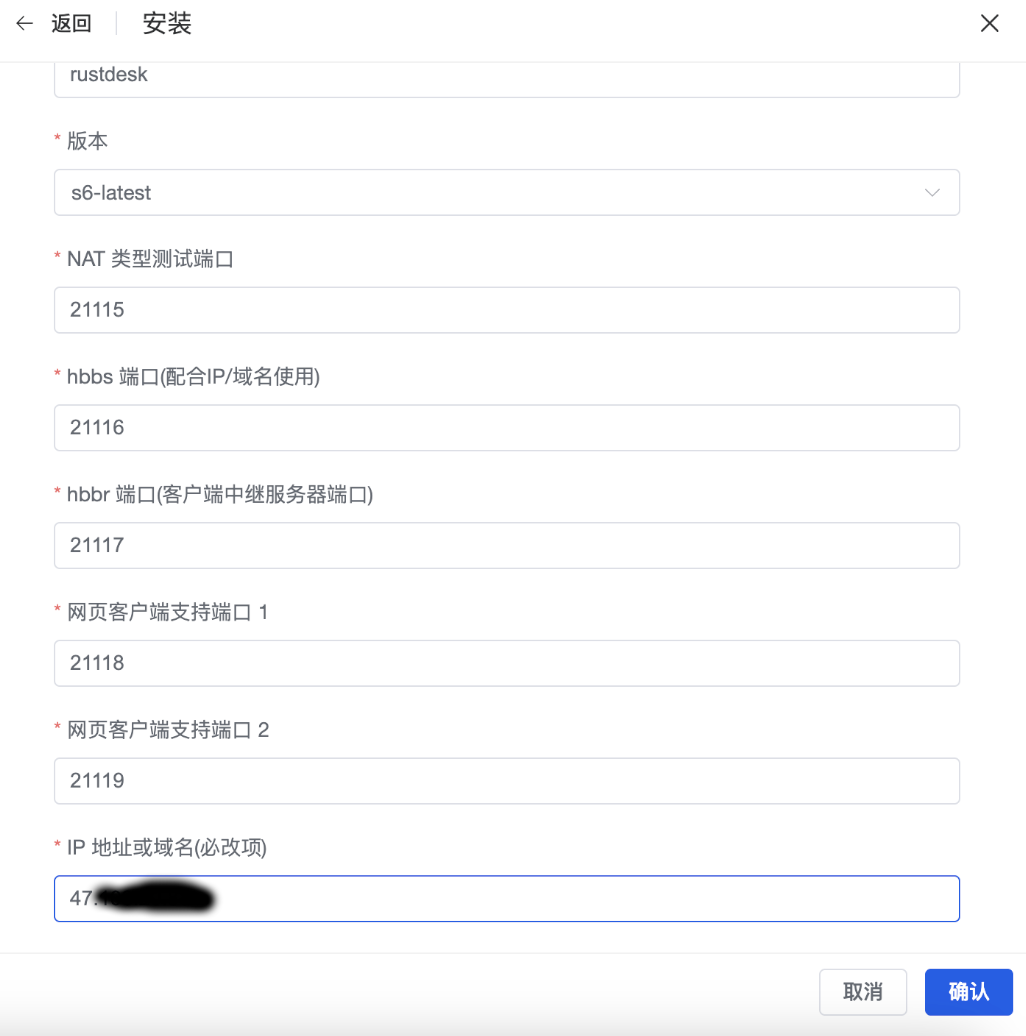Confirm installation with 确认 button
This screenshot has height=1036, width=1026.
969,992
